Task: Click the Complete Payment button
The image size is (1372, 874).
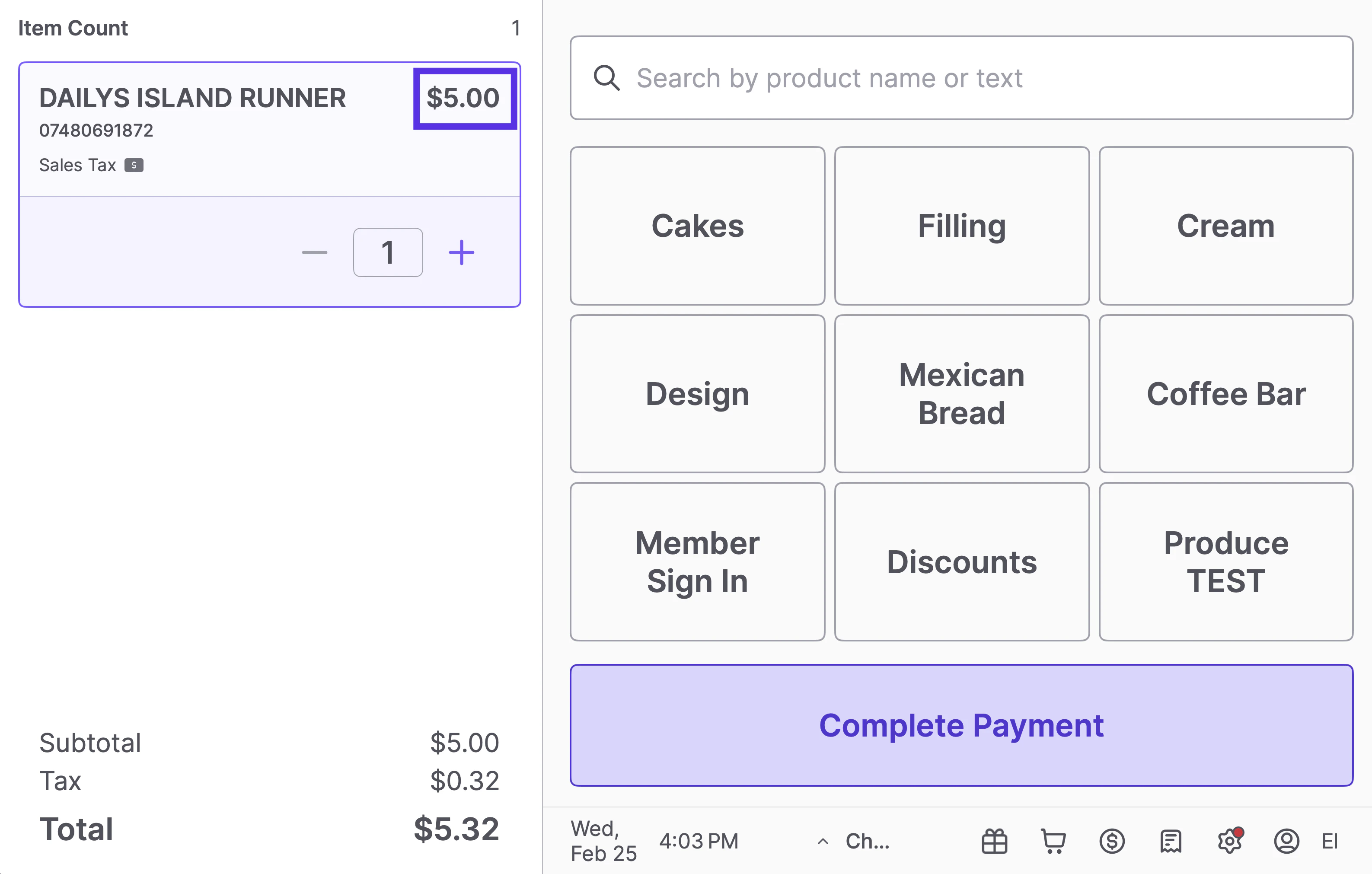Action: (961, 725)
